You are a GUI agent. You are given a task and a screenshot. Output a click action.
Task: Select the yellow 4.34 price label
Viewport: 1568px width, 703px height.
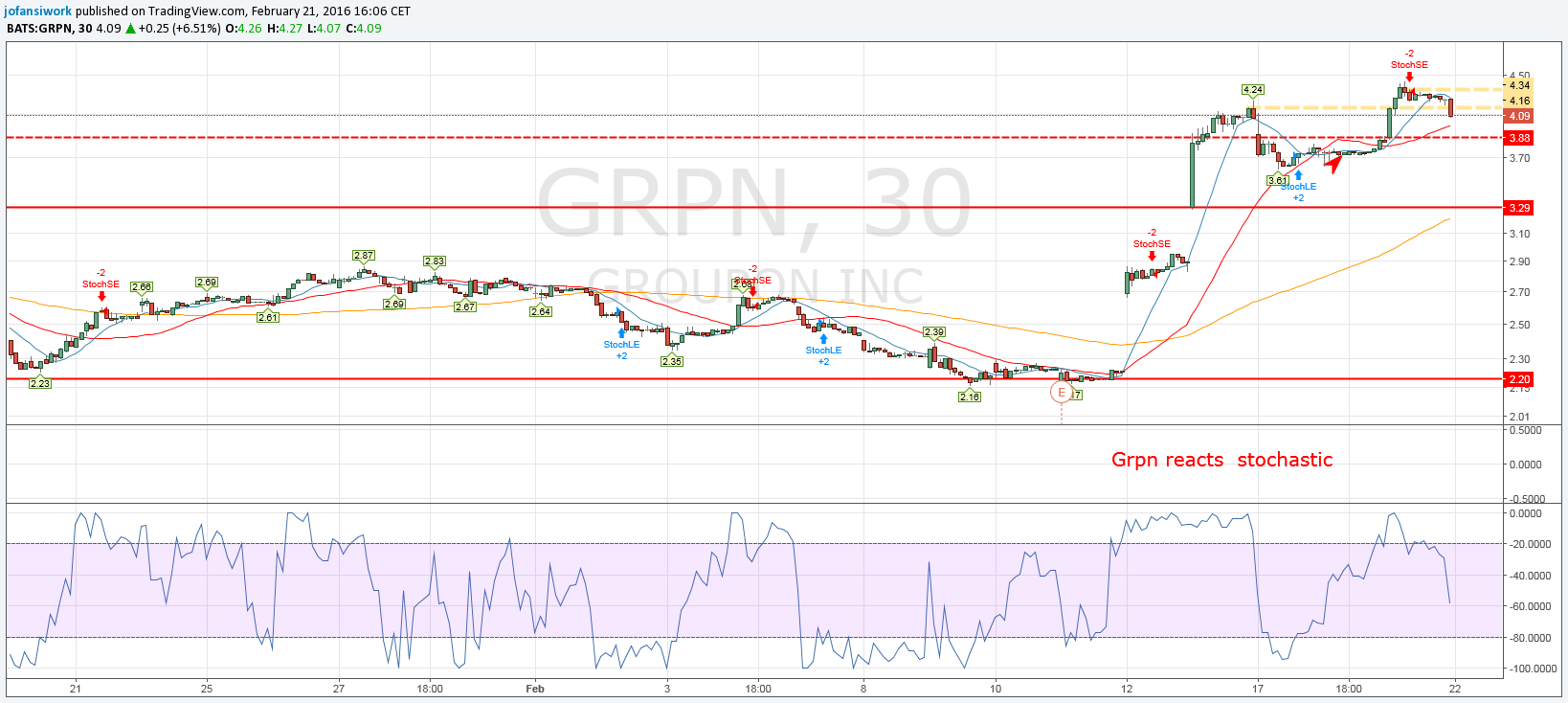point(1519,85)
